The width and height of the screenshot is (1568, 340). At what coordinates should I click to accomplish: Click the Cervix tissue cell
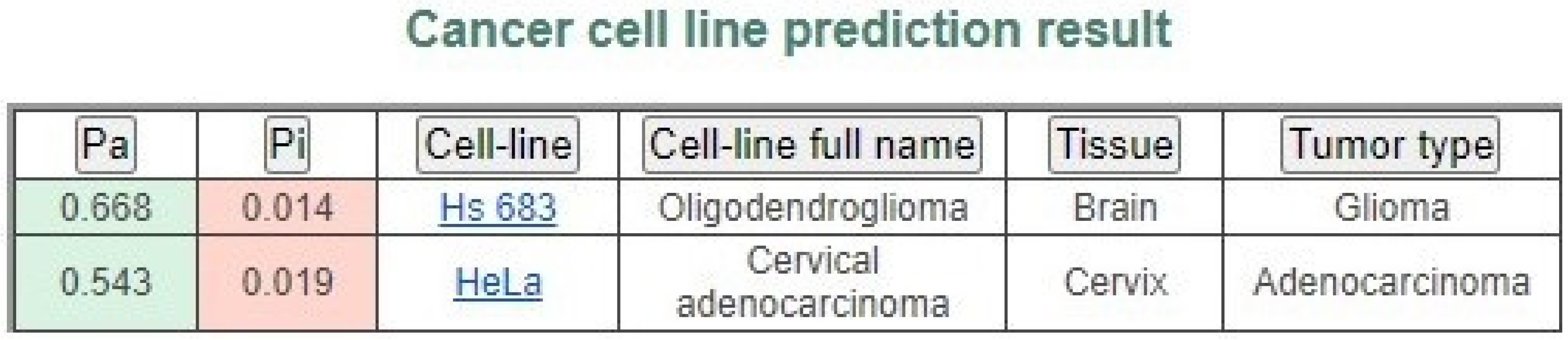[x=1114, y=283]
